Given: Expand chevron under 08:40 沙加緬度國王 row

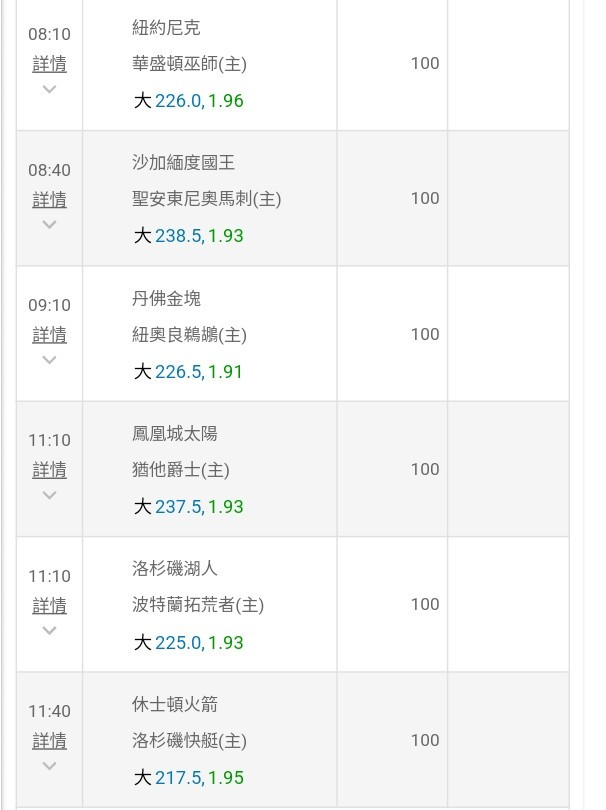Looking at the screenshot, I should click(50, 225).
